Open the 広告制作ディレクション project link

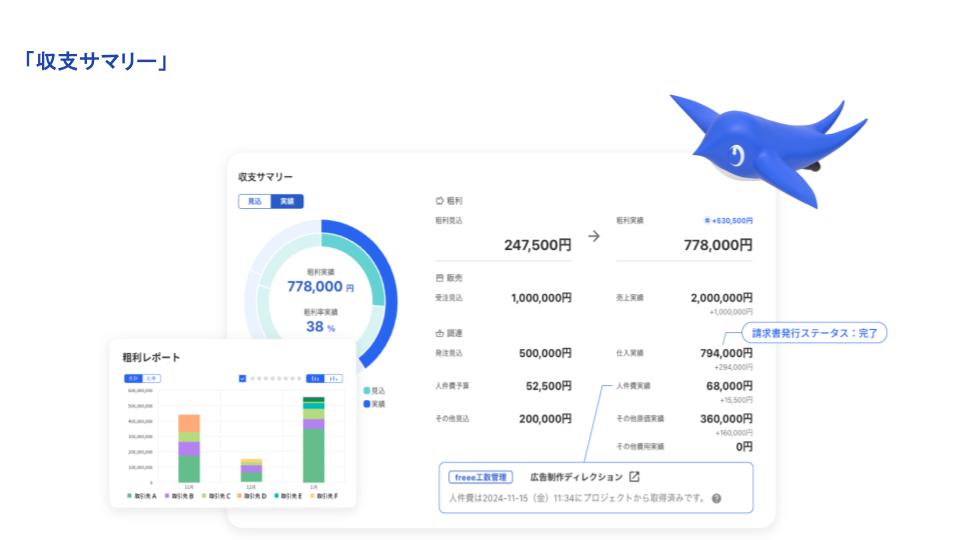tap(576, 477)
